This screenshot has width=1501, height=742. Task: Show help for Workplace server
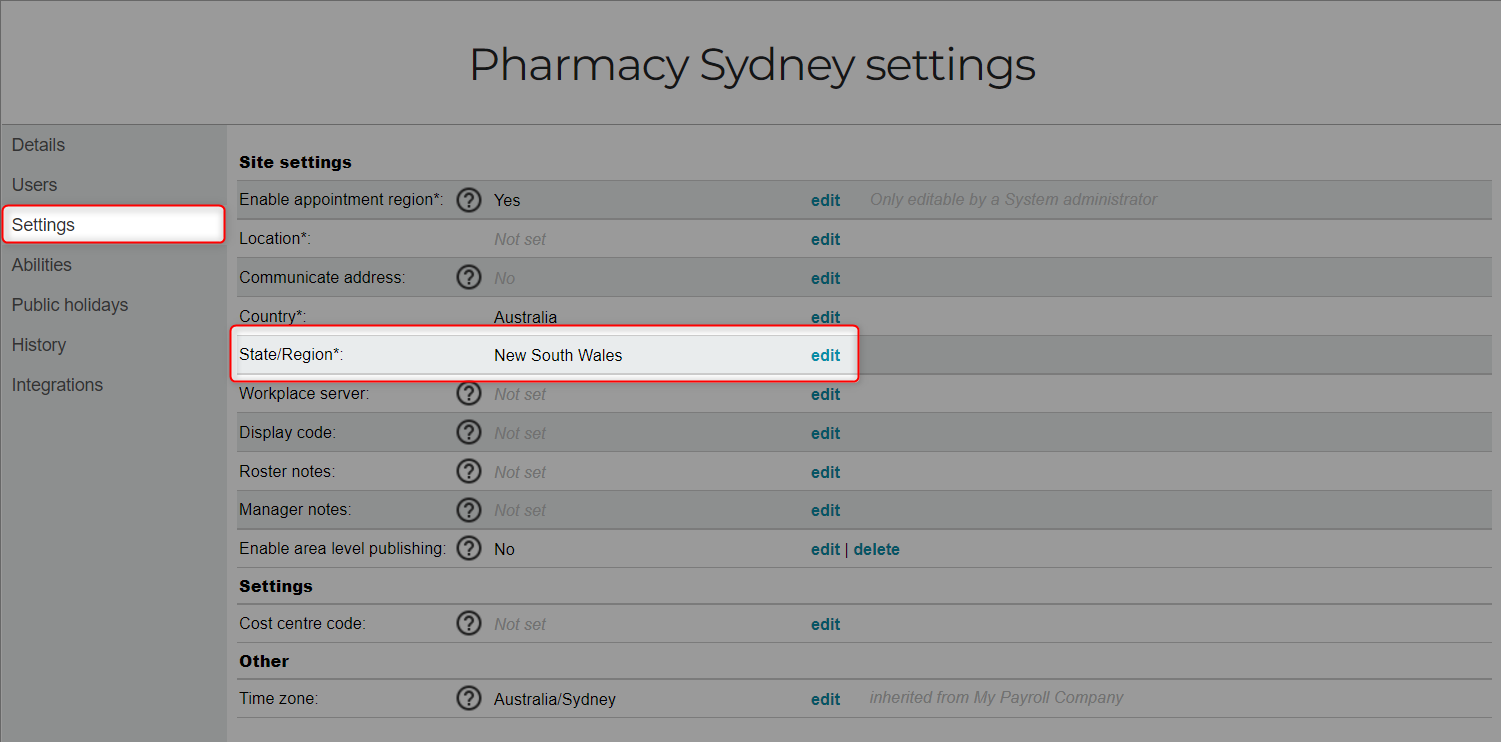pyautogui.click(x=469, y=394)
